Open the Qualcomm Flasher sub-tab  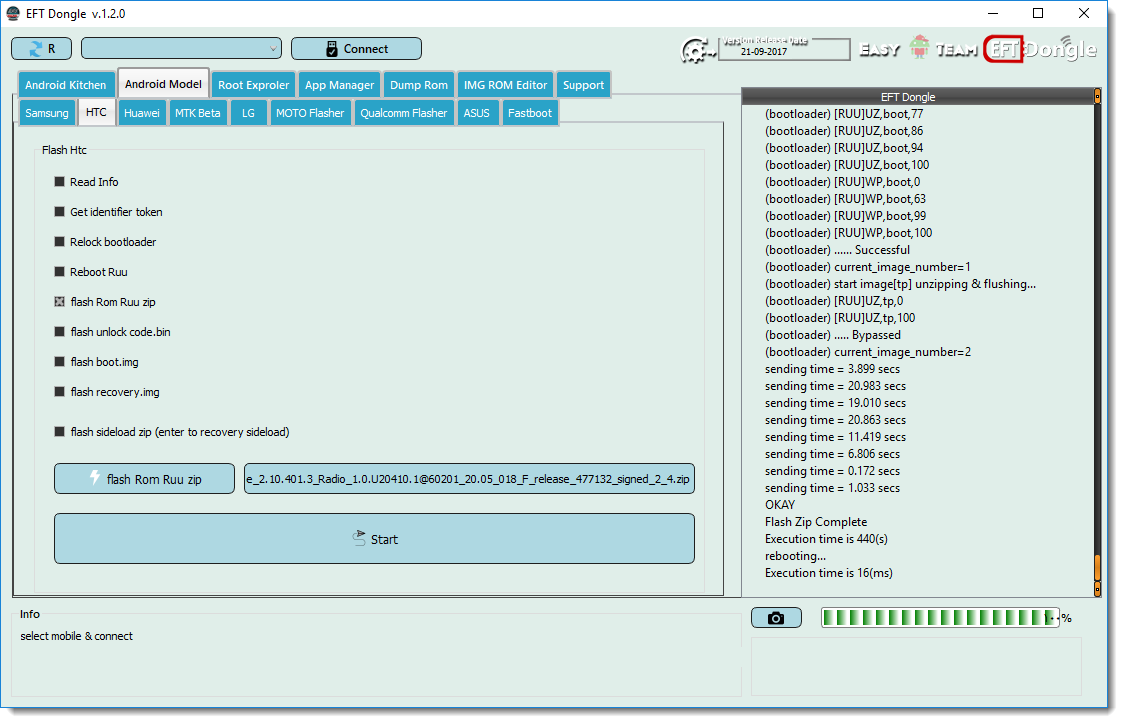404,113
